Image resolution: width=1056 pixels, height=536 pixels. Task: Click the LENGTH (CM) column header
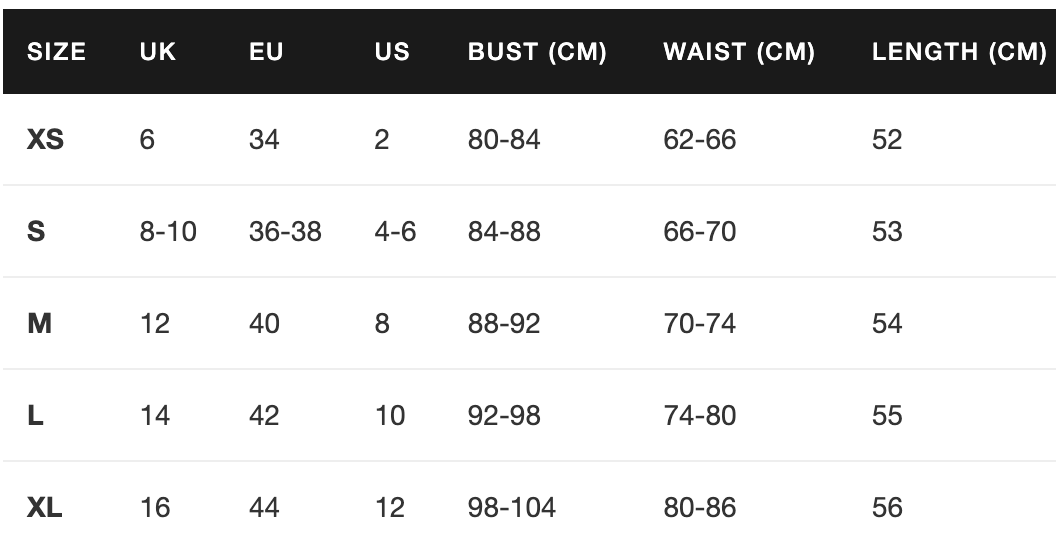pyautogui.click(x=958, y=53)
